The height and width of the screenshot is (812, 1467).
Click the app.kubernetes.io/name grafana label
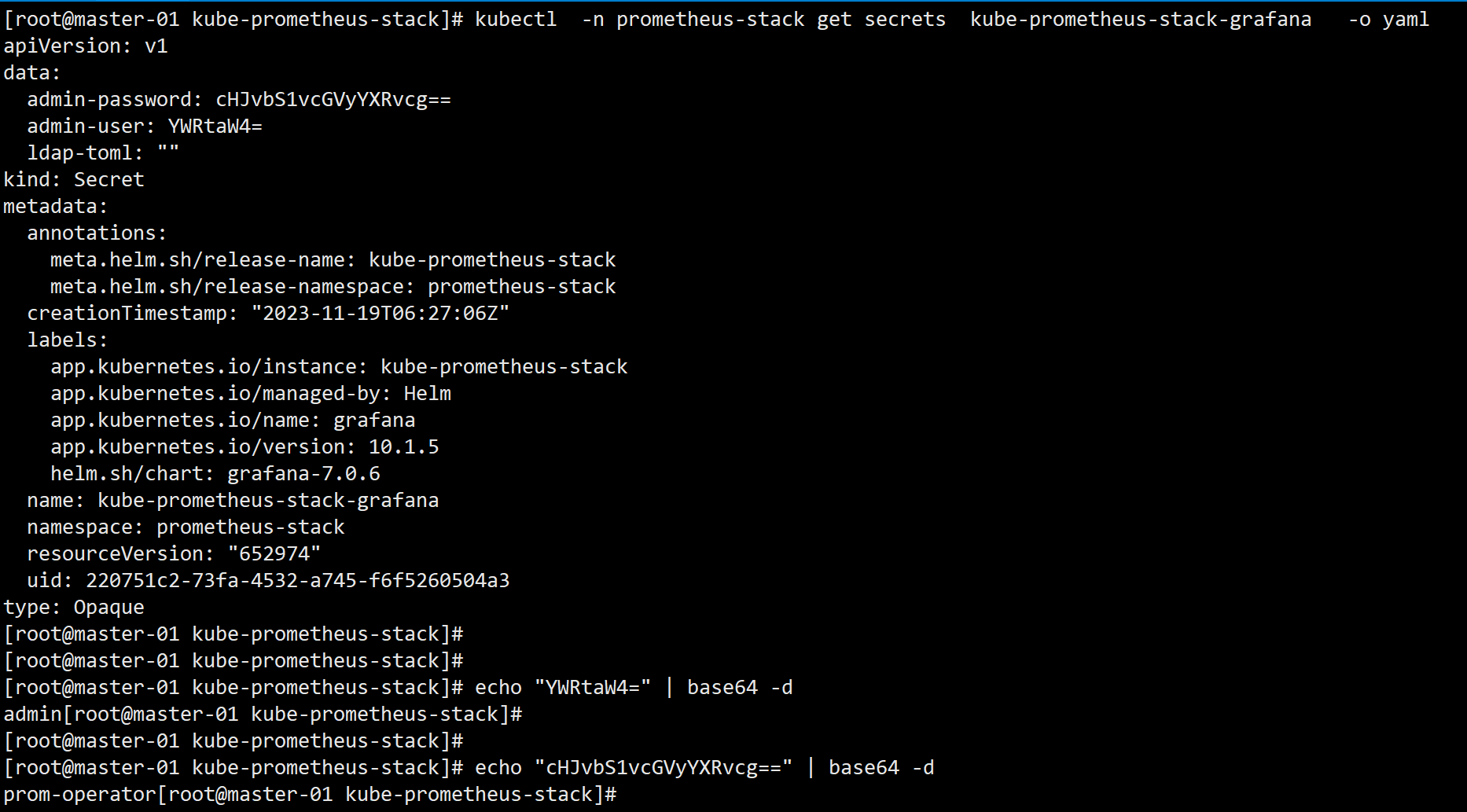[233, 421]
